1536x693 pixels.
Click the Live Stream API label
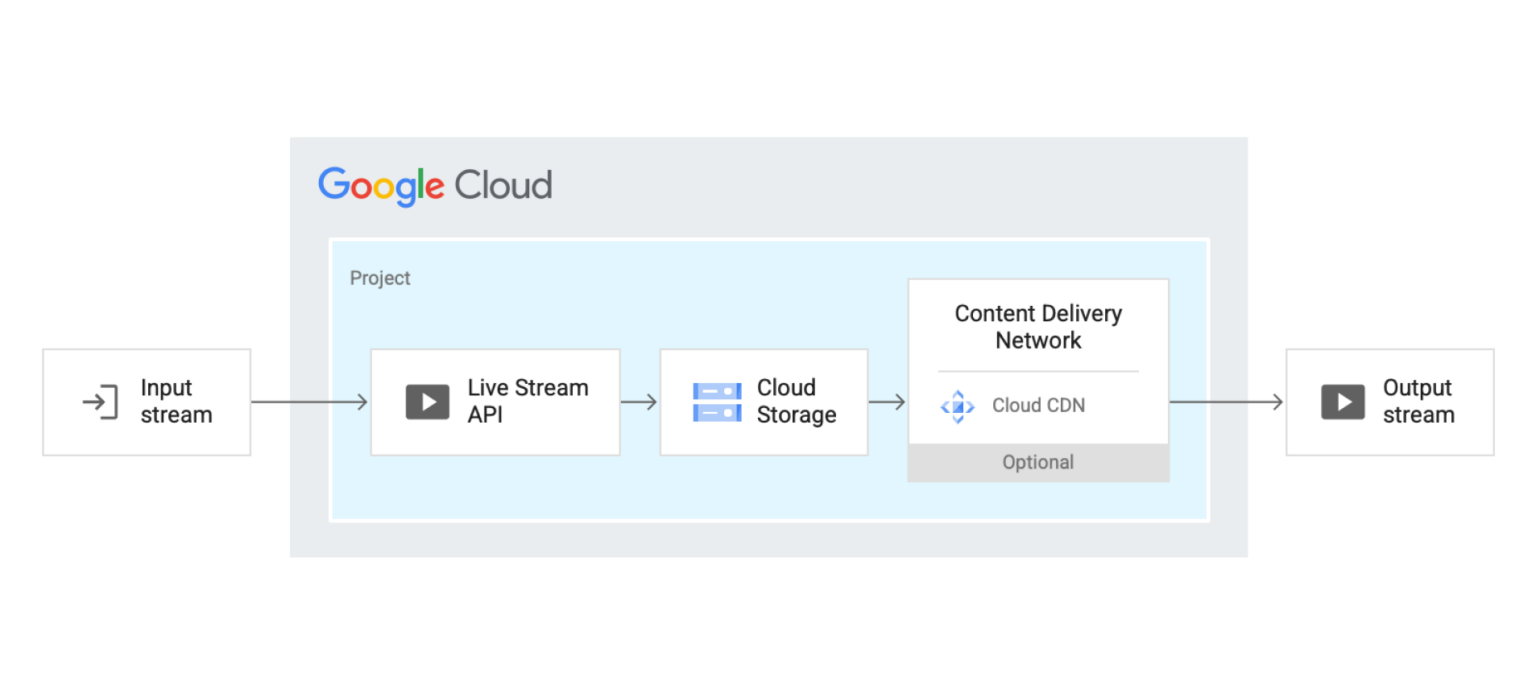click(x=528, y=401)
